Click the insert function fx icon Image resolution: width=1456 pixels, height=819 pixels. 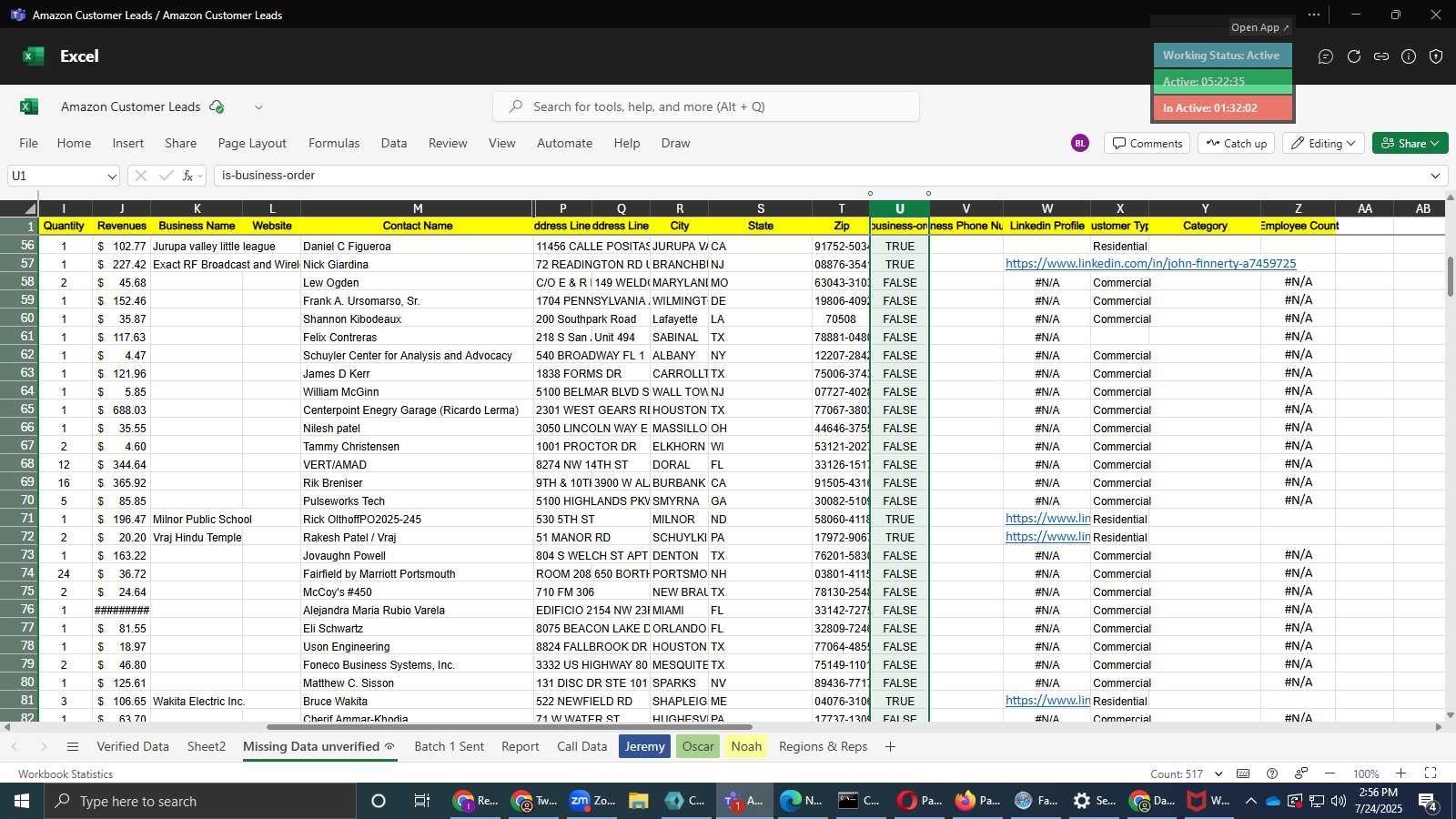tap(187, 176)
